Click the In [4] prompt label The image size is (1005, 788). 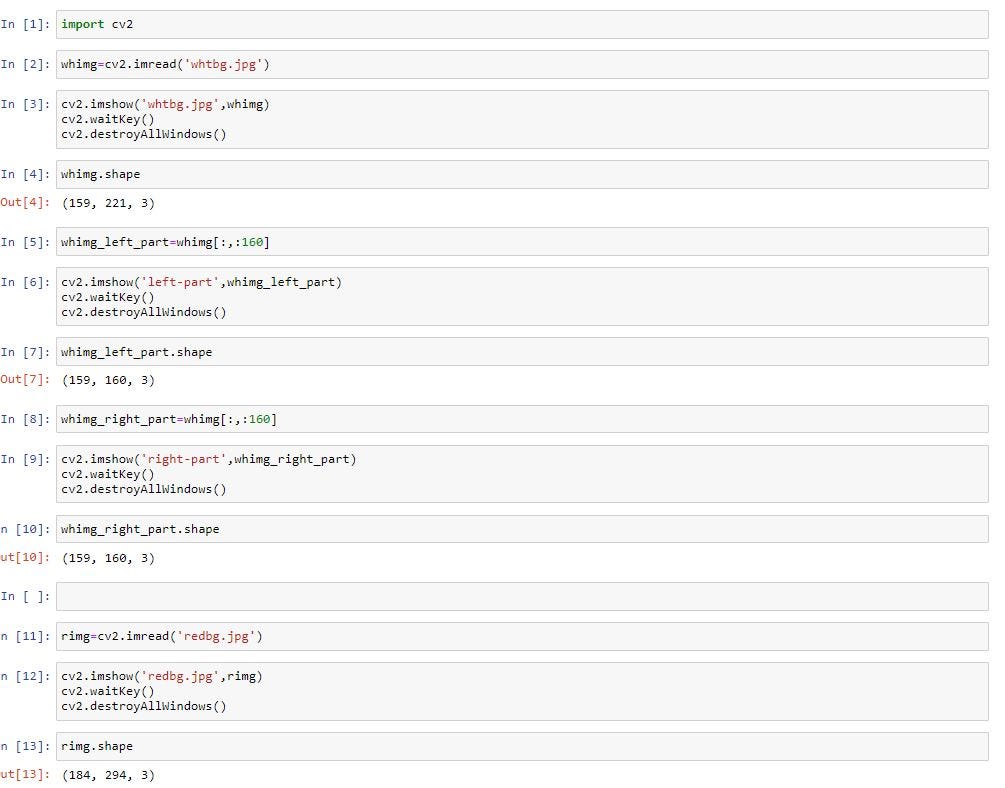click(x=26, y=174)
